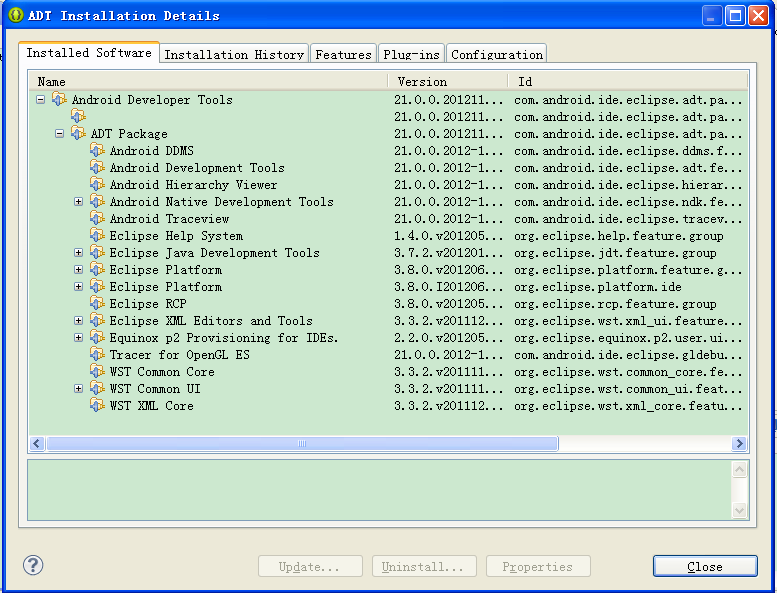Click the Eclipse Platform 3.8.0.v201206 row icon

point(97,270)
